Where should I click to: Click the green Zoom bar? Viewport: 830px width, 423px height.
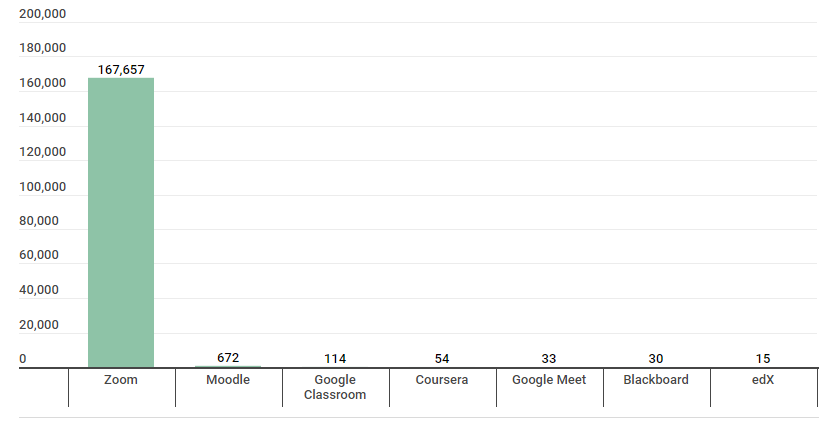point(121,222)
